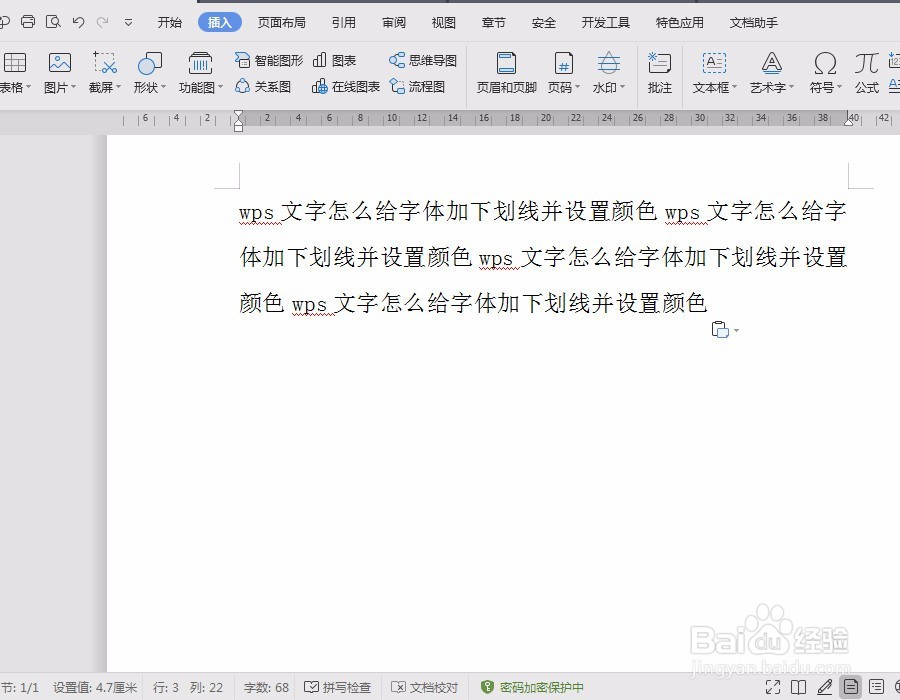
Task: Click the hanging indent marker on ruler
Action: click(x=239, y=123)
